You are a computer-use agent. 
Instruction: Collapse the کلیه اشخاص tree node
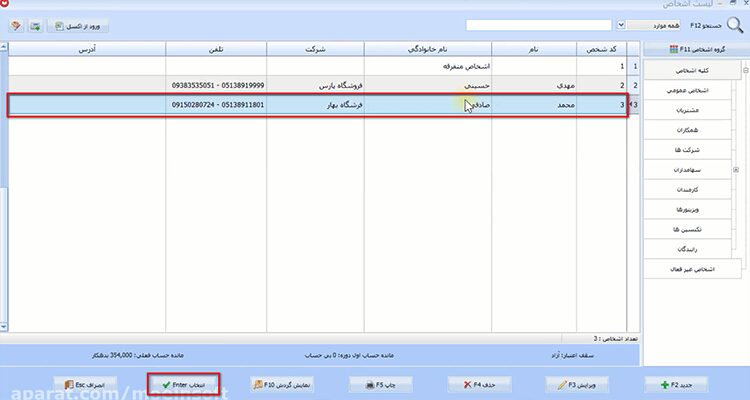746,70
